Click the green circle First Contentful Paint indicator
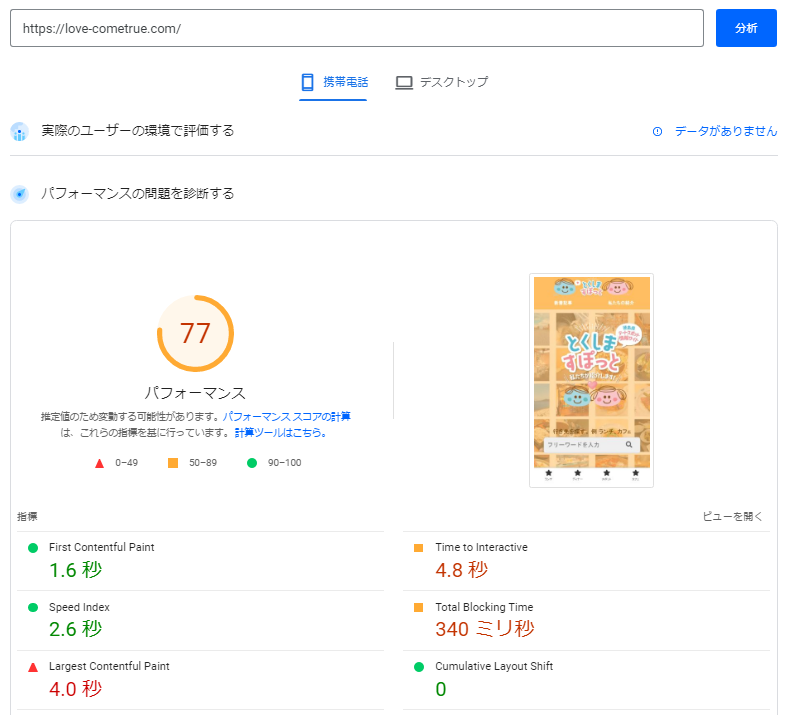The image size is (787, 715). coord(33,548)
